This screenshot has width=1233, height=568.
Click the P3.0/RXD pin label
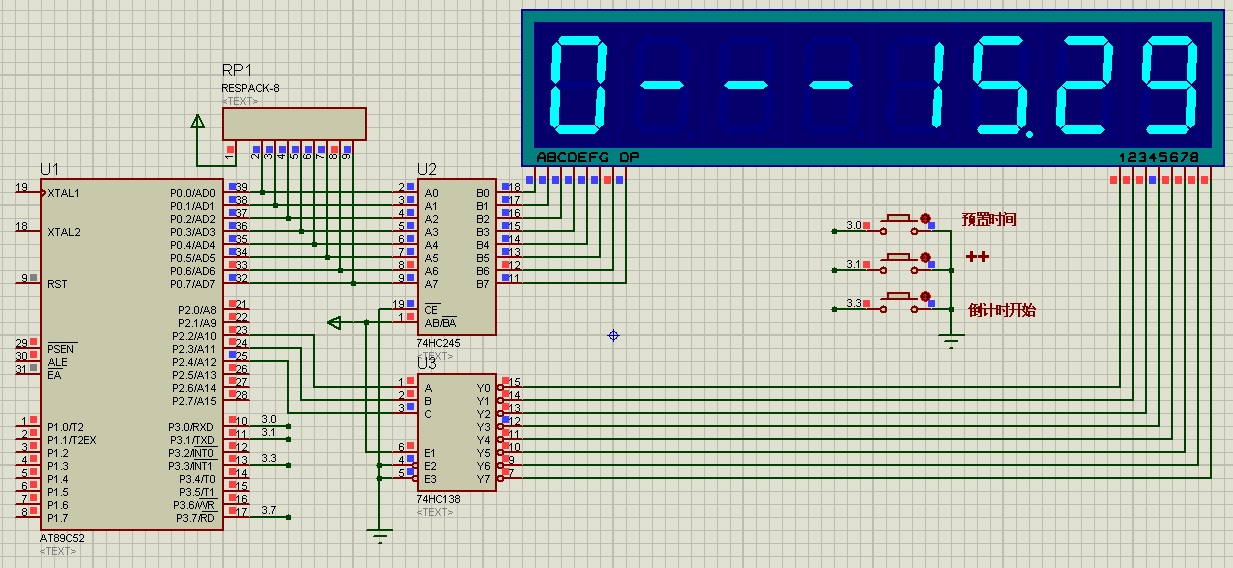[x=192, y=427]
